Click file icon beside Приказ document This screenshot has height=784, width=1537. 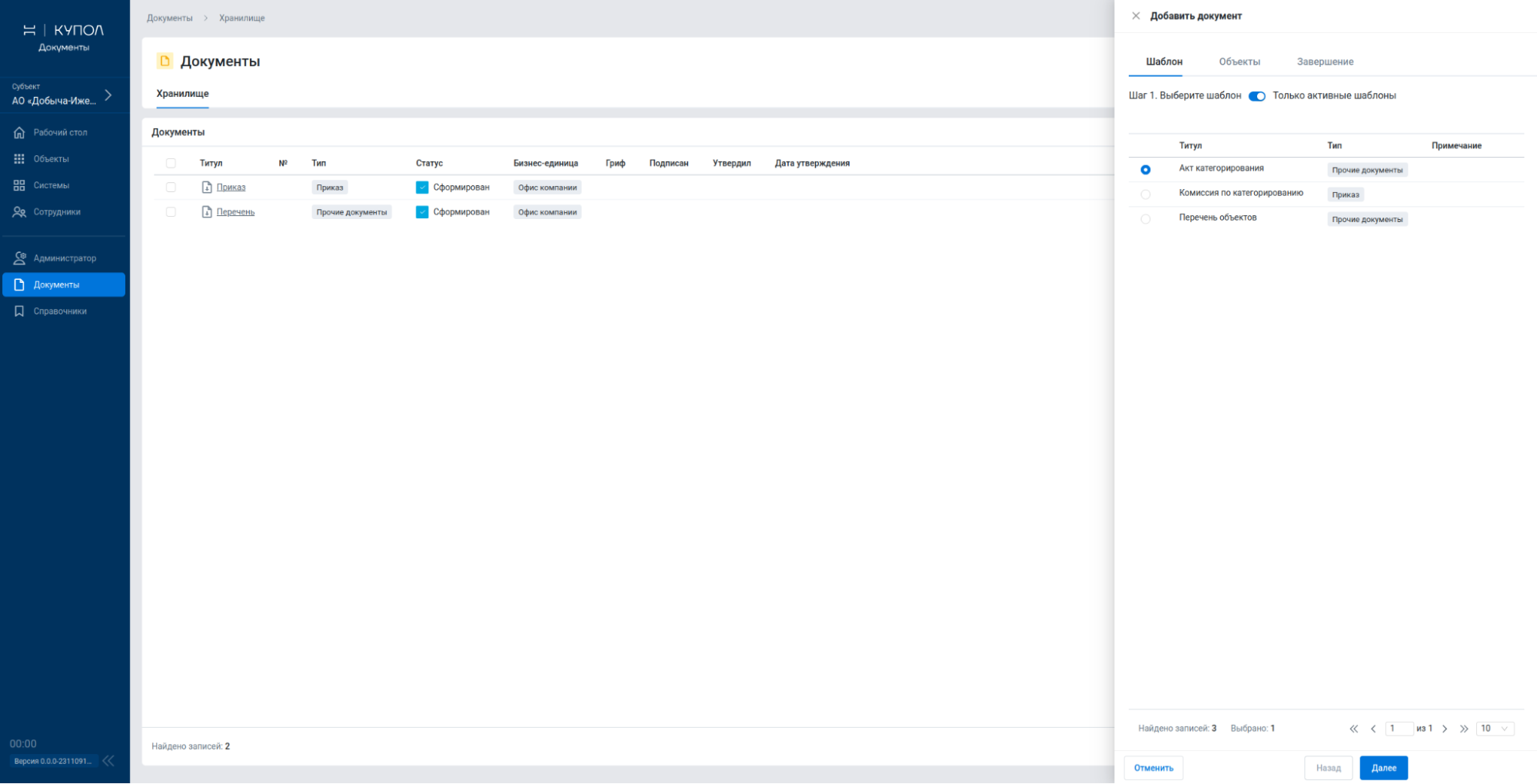[207, 188]
